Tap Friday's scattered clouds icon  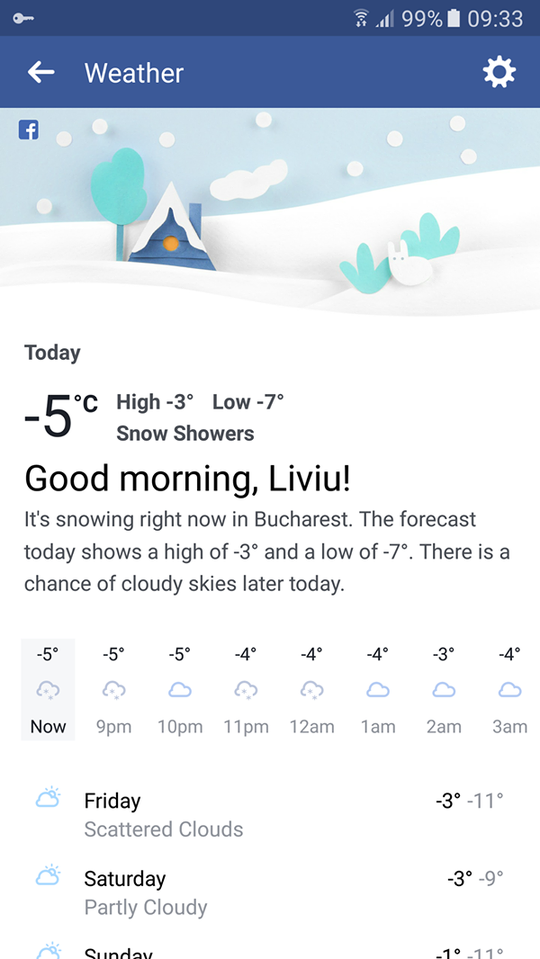[x=48, y=798]
